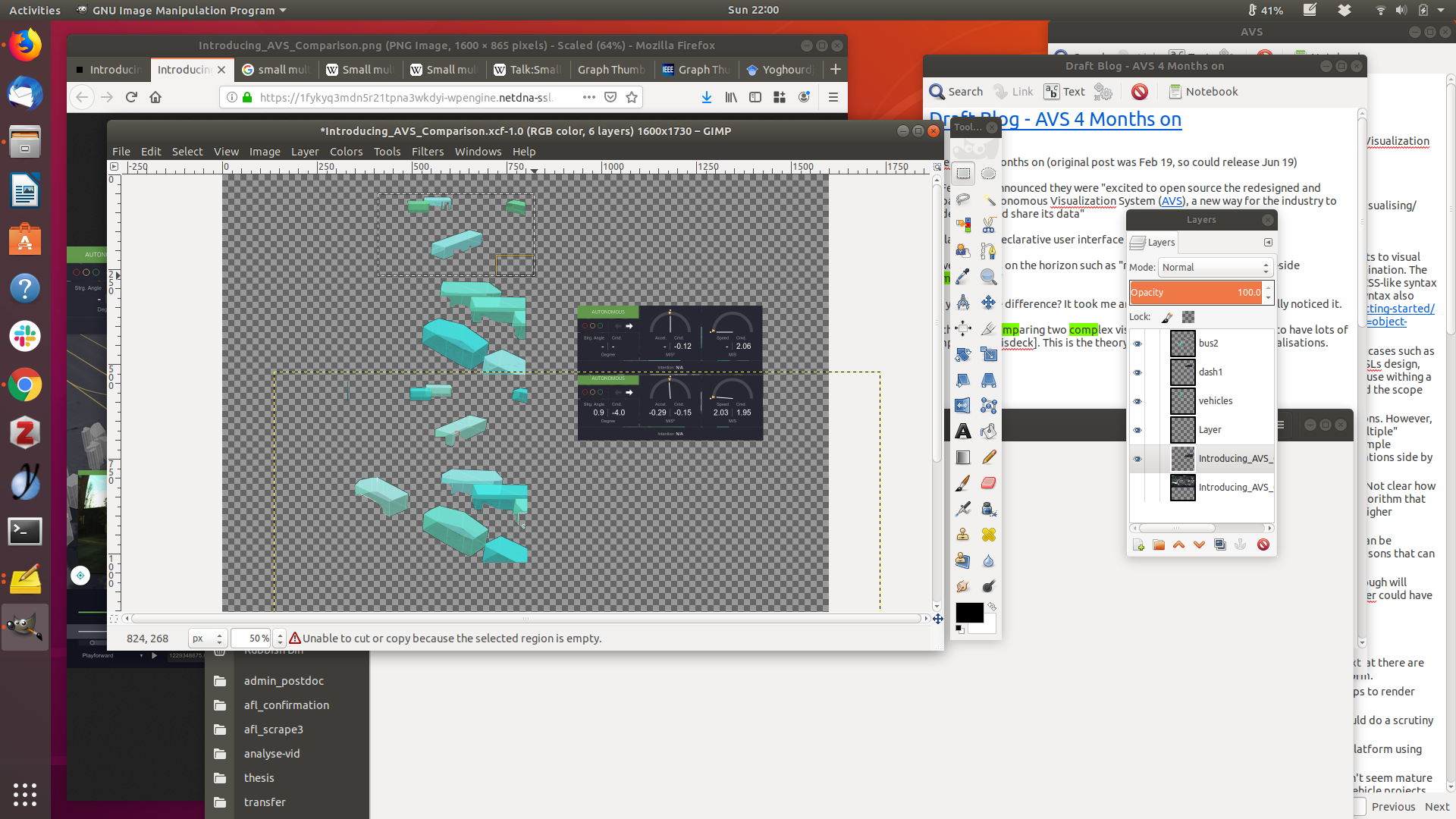
Task: Open the px units dropdown
Action: 208,639
